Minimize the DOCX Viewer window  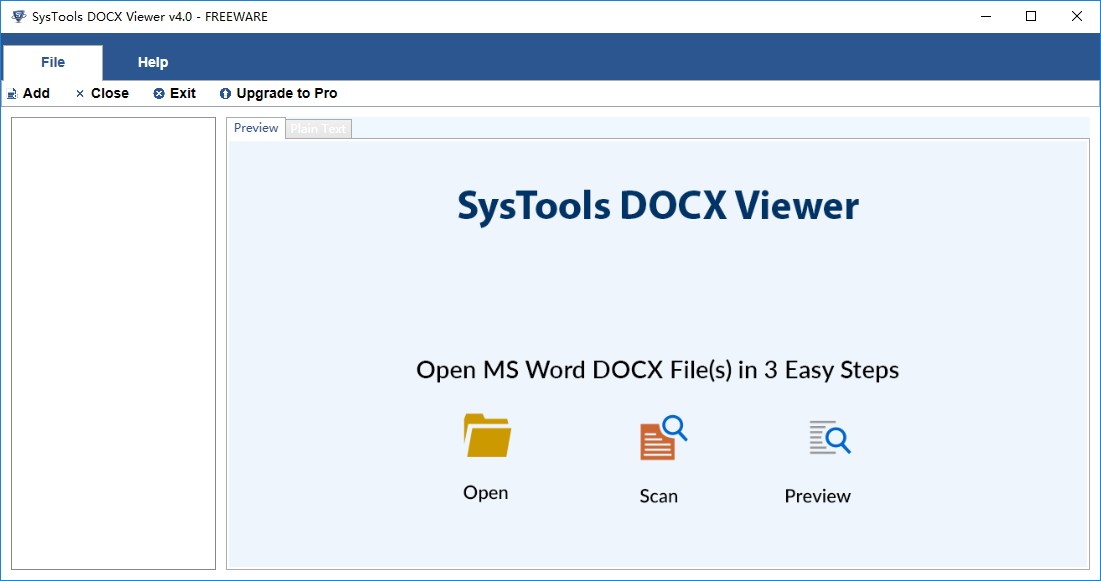pyautogui.click(x=984, y=16)
